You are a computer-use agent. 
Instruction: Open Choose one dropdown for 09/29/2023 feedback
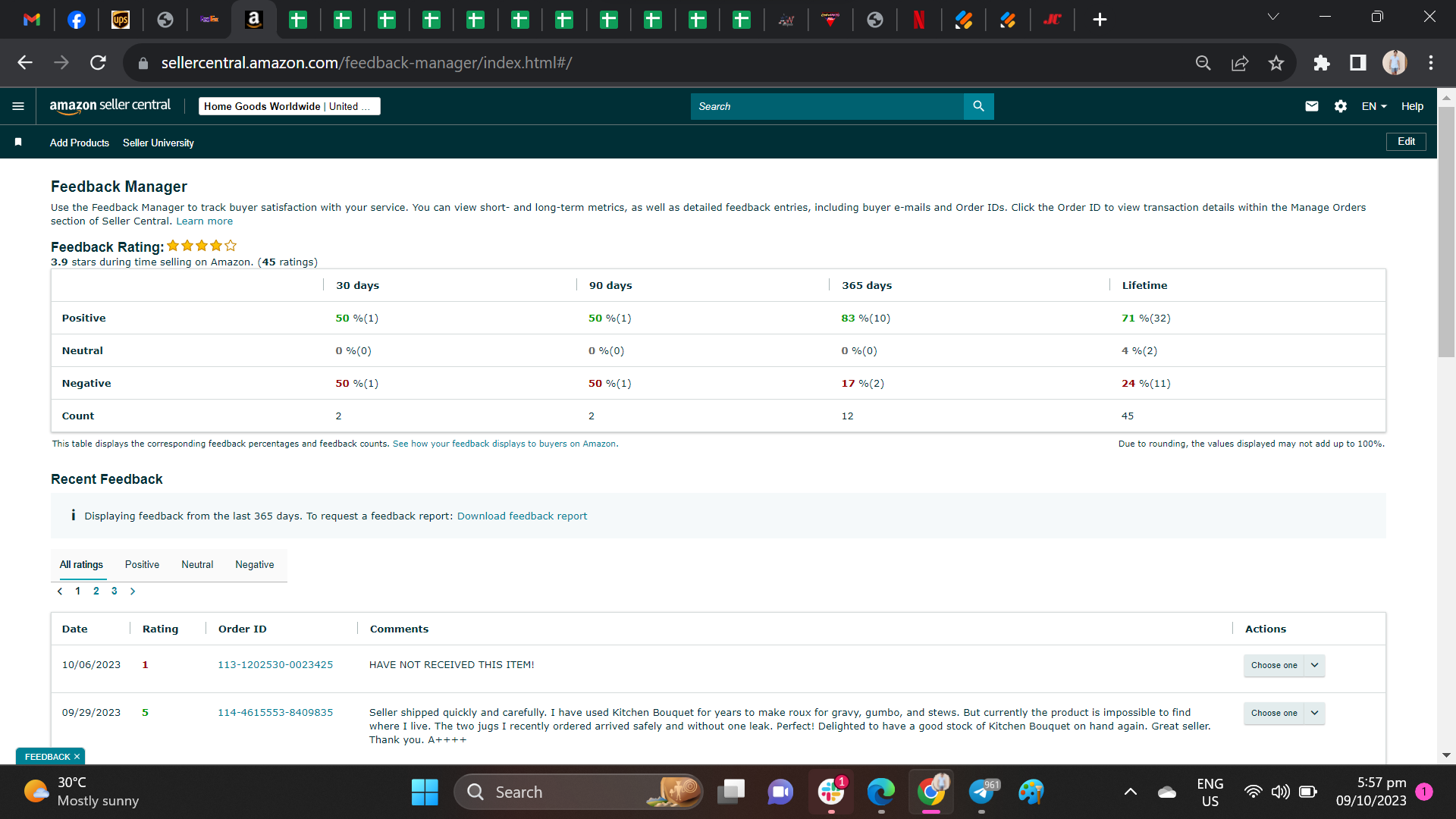[x=1284, y=713]
